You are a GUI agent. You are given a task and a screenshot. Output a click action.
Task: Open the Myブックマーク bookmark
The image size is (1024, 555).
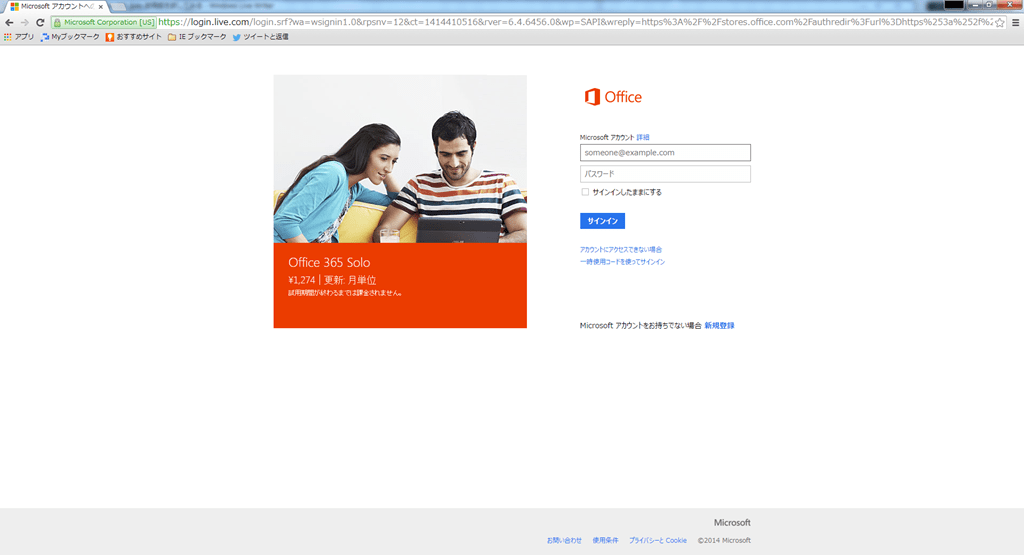click(70, 37)
